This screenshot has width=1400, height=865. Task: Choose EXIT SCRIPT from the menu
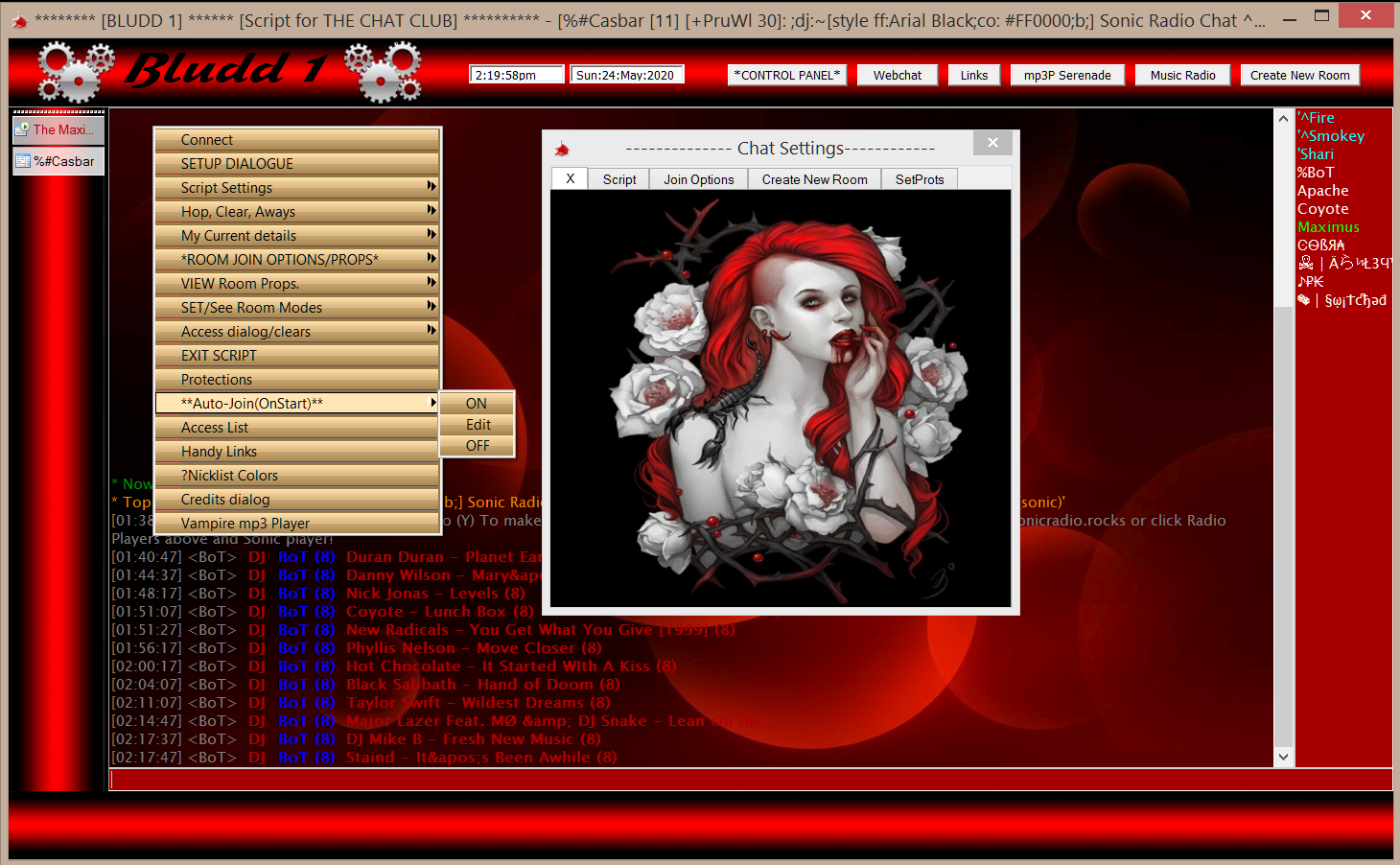[x=297, y=356]
